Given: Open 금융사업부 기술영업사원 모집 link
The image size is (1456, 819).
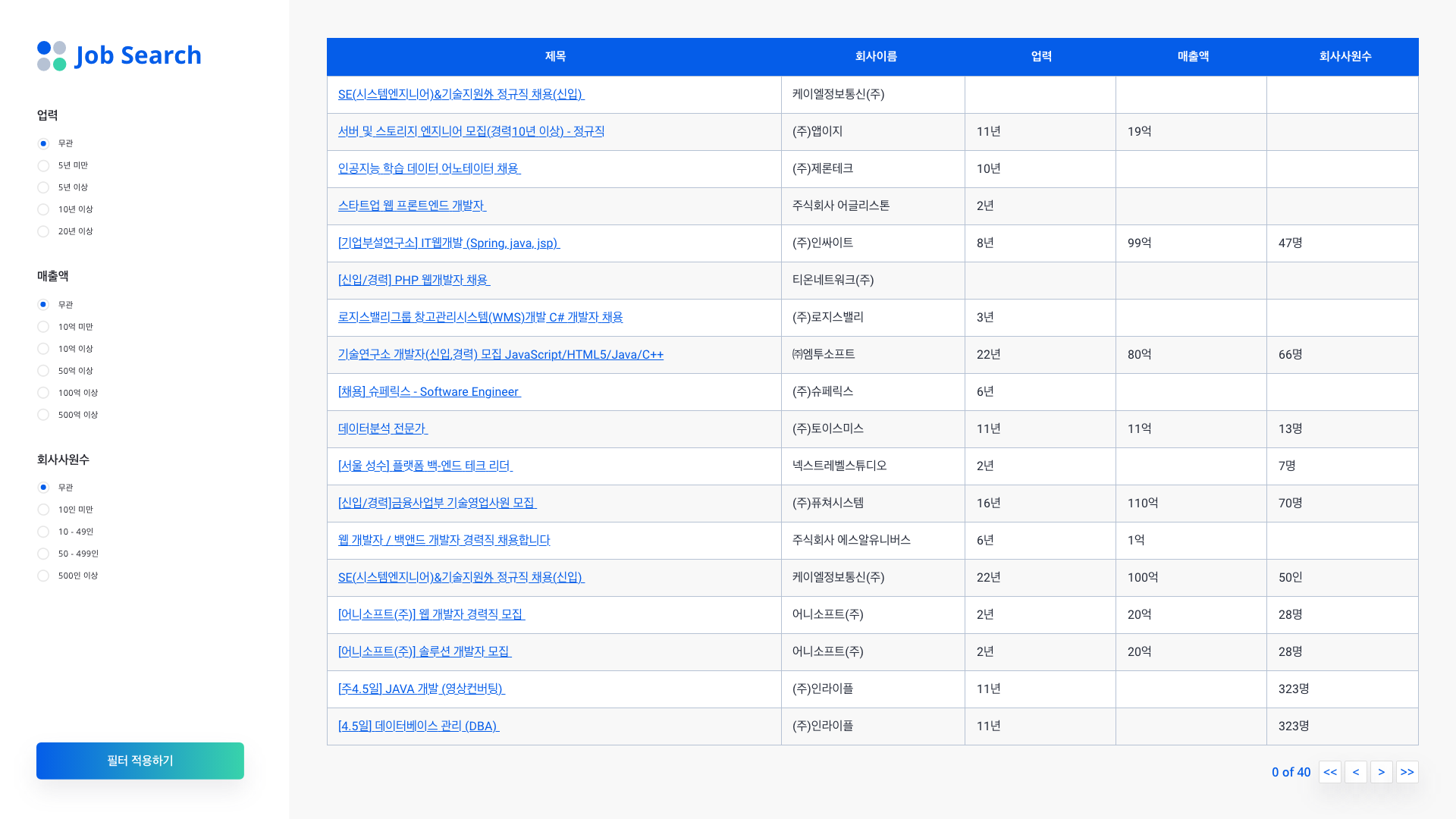Looking at the screenshot, I should tap(438, 503).
